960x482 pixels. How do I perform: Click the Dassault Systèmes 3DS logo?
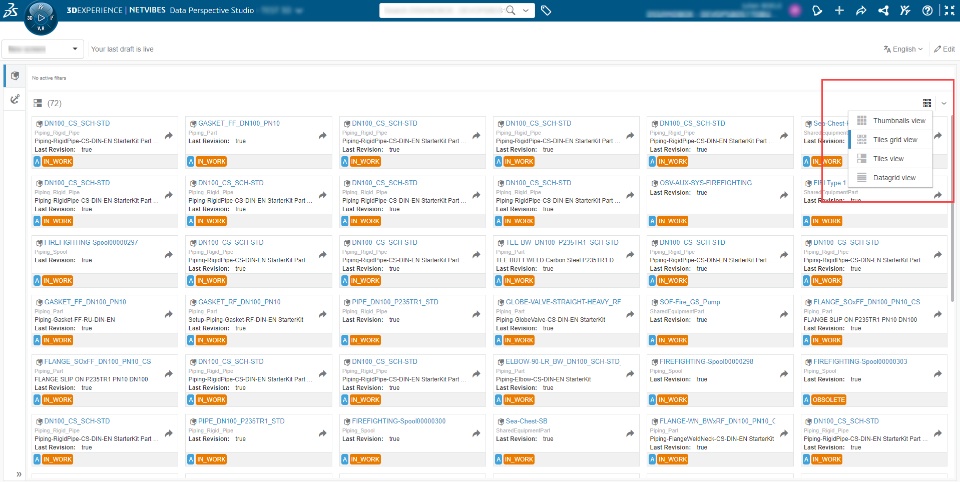[10, 10]
